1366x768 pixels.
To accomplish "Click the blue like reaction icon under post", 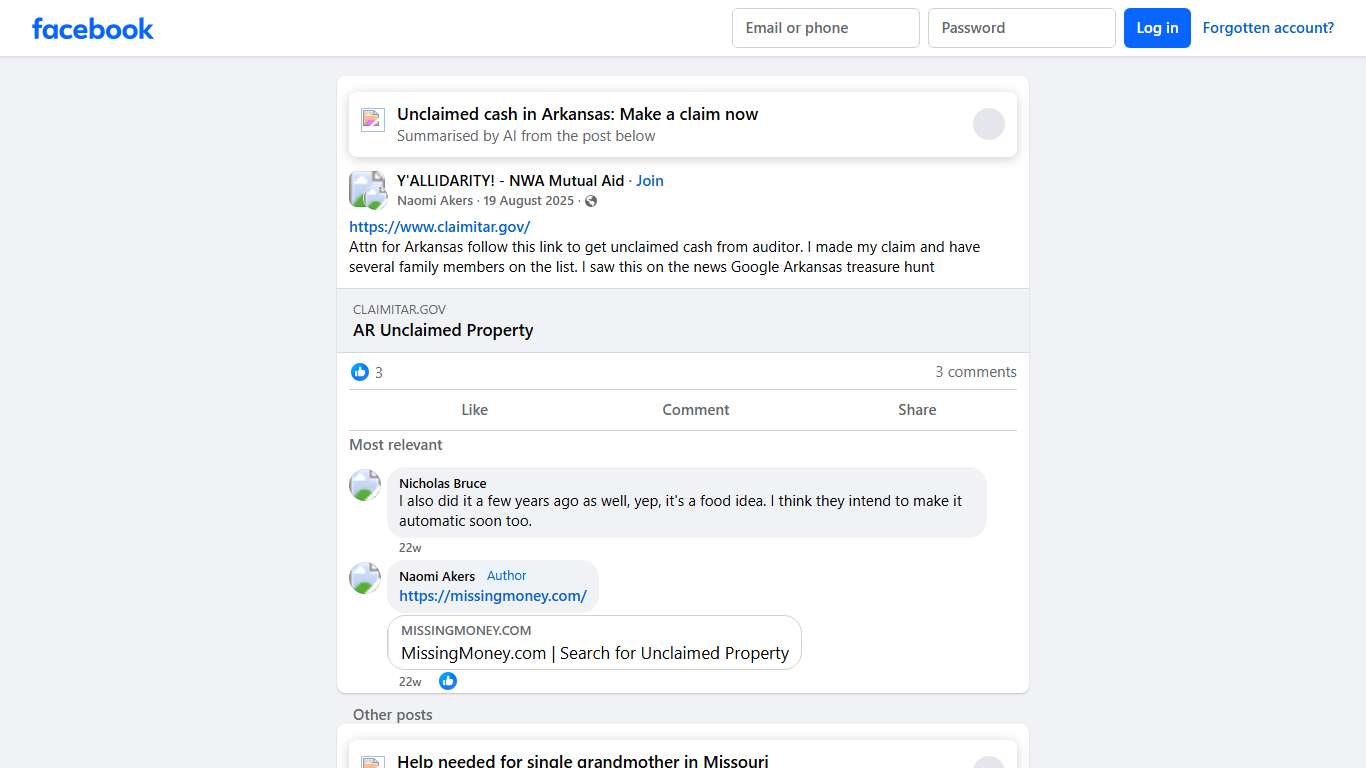I will [360, 372].
